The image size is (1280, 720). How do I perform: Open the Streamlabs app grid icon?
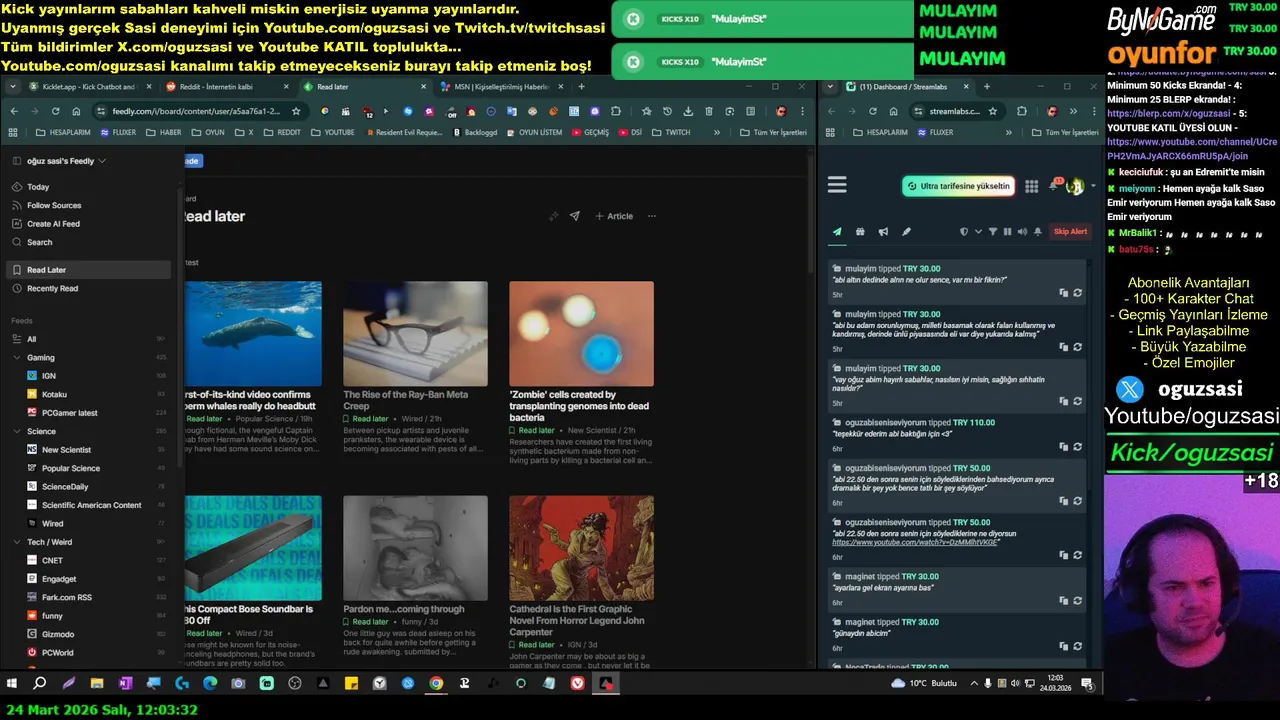click(1031, 186)
